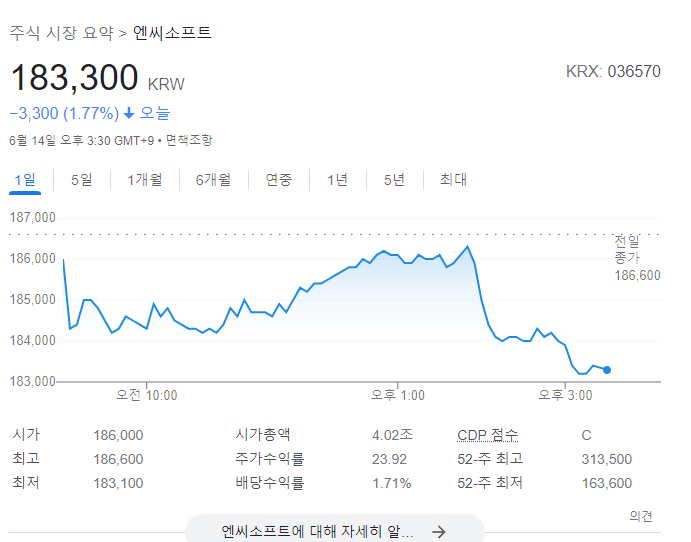Click the 면책조항 disclaimer link
This screenshot has height=542, width=691.
click(189, 140)
